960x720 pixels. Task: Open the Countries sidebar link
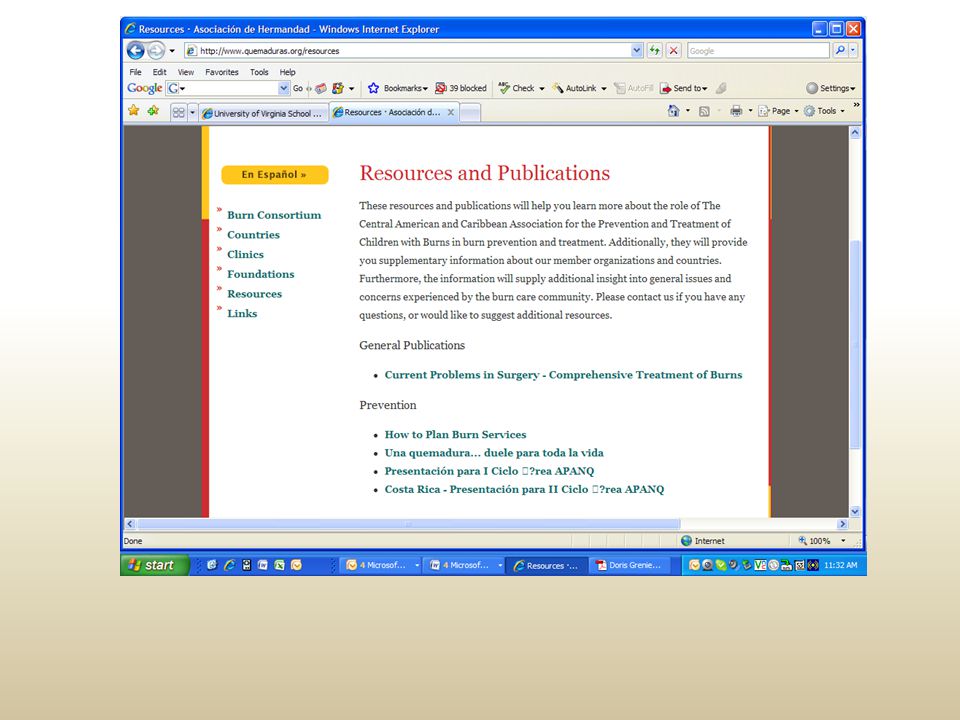(x=253, y=234)
